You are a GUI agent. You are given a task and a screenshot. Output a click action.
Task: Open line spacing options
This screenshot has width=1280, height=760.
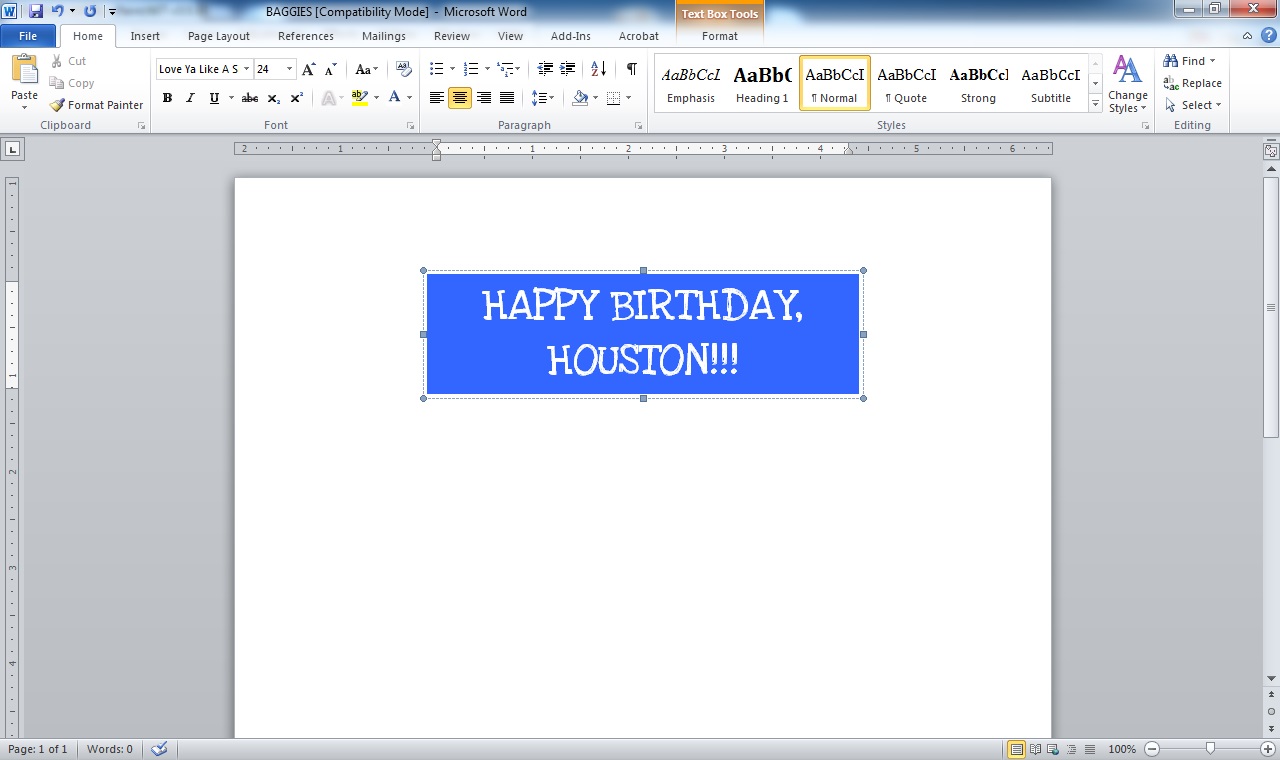coord(542,98)
